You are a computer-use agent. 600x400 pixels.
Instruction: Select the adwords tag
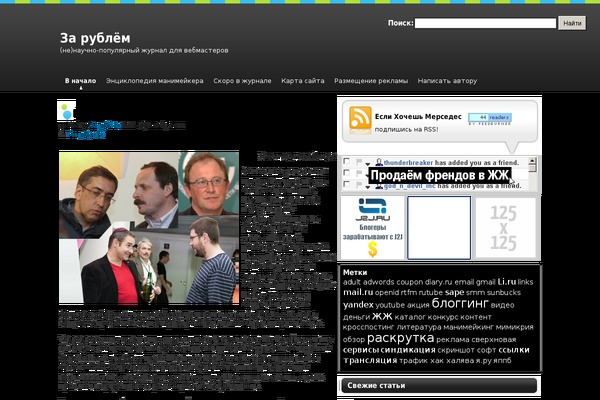[378, 282]
